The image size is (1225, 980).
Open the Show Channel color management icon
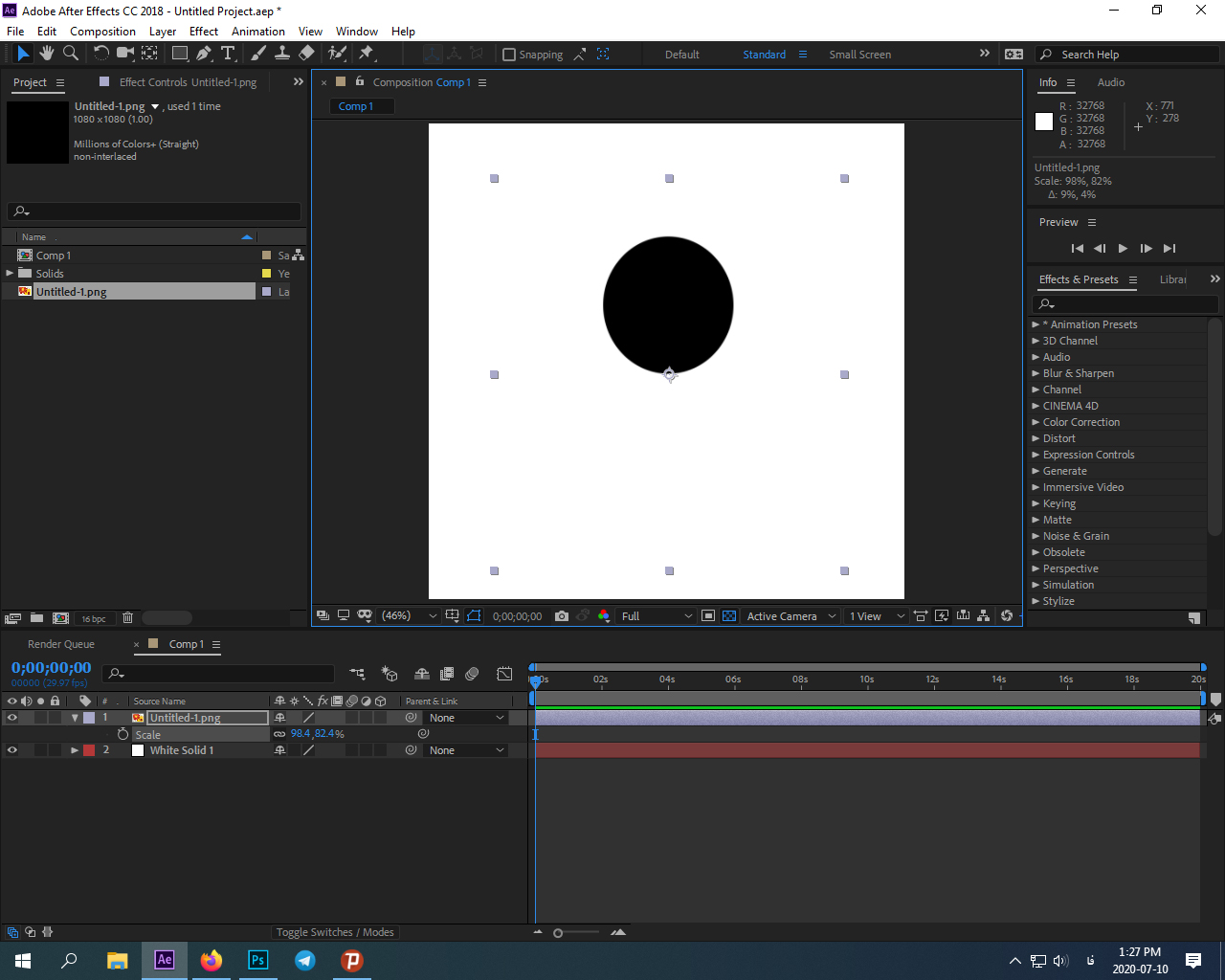(x=604, y=616)
